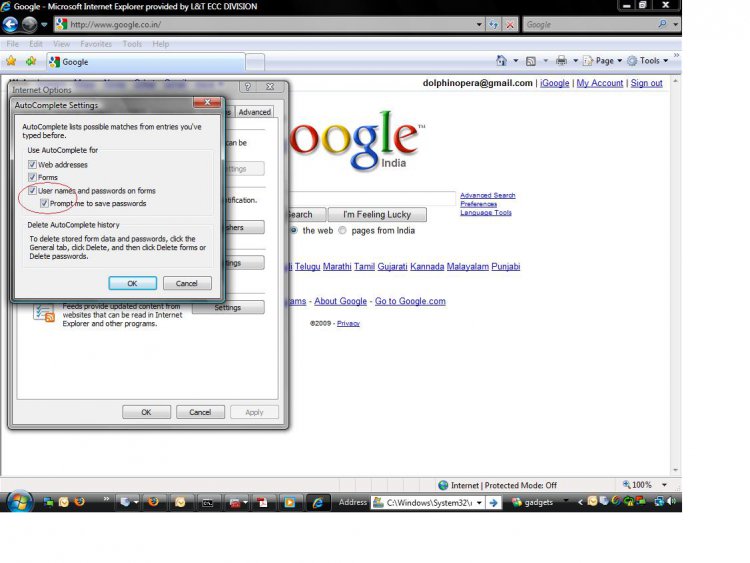Open the 100% zoom level dropdown arrow
Screen dimensions: 750x563
[664, 485]
